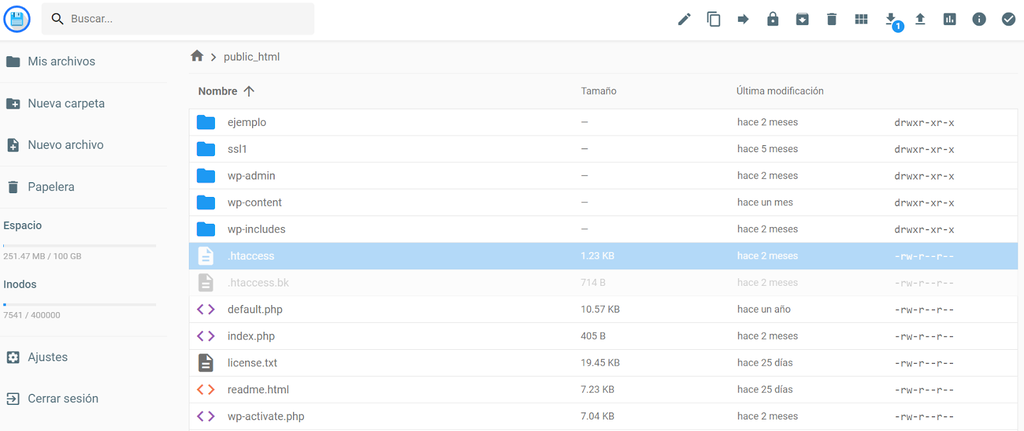Image resolution: width=1024 pixels, height=431 pixels.
Task: Click the upload icon in toolbar
Action: (x=920, y=19)
